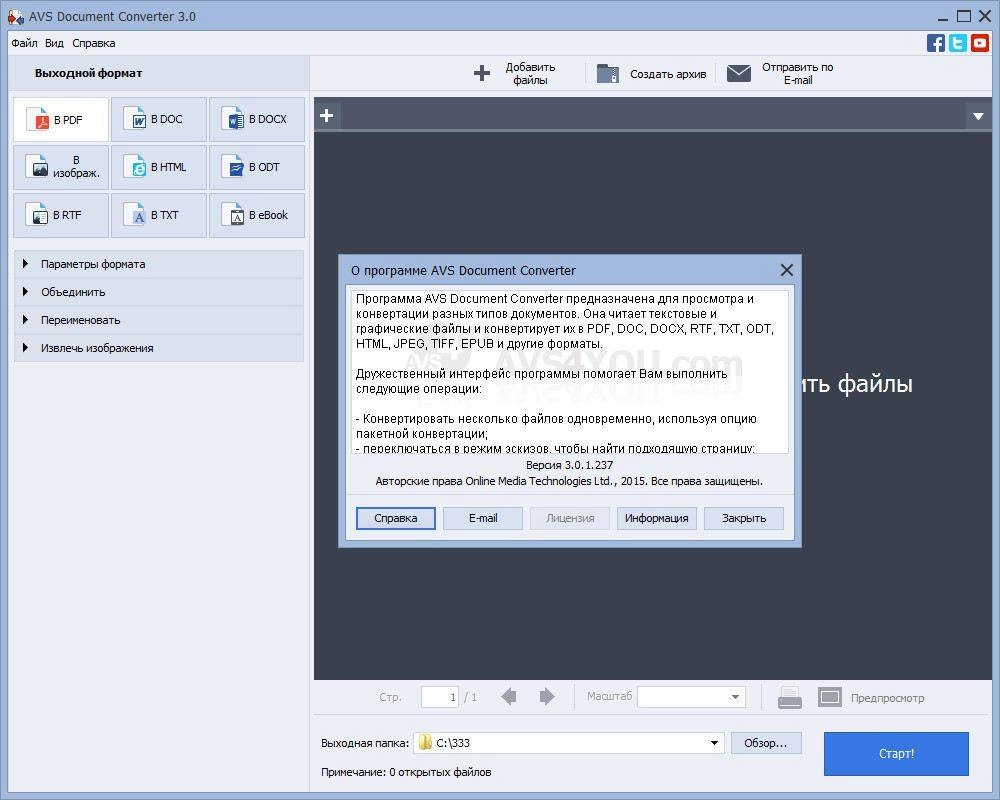Viewport: 1000px width, 800px height.
Task: Click Примечание: 0 открытых файлов status
Action: click(406, 772)
